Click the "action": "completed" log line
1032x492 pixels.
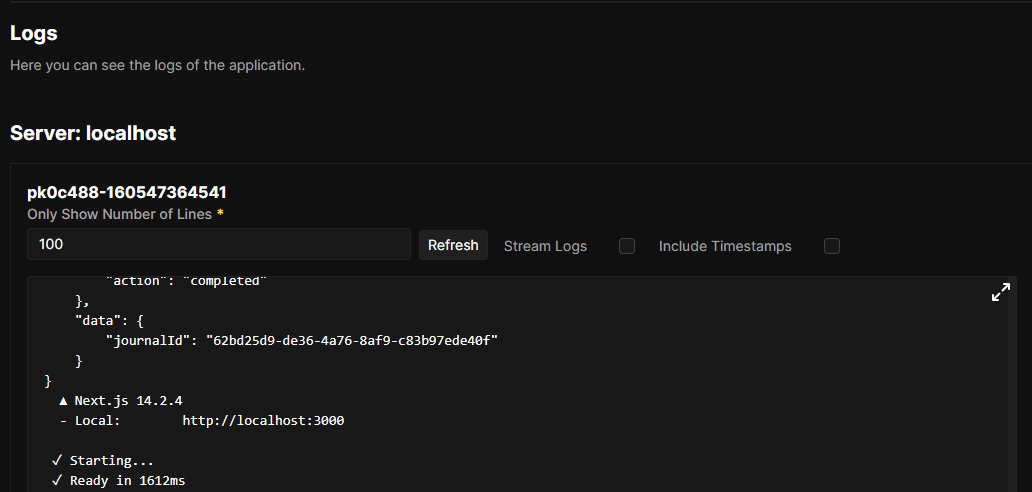tap(185, 281)
